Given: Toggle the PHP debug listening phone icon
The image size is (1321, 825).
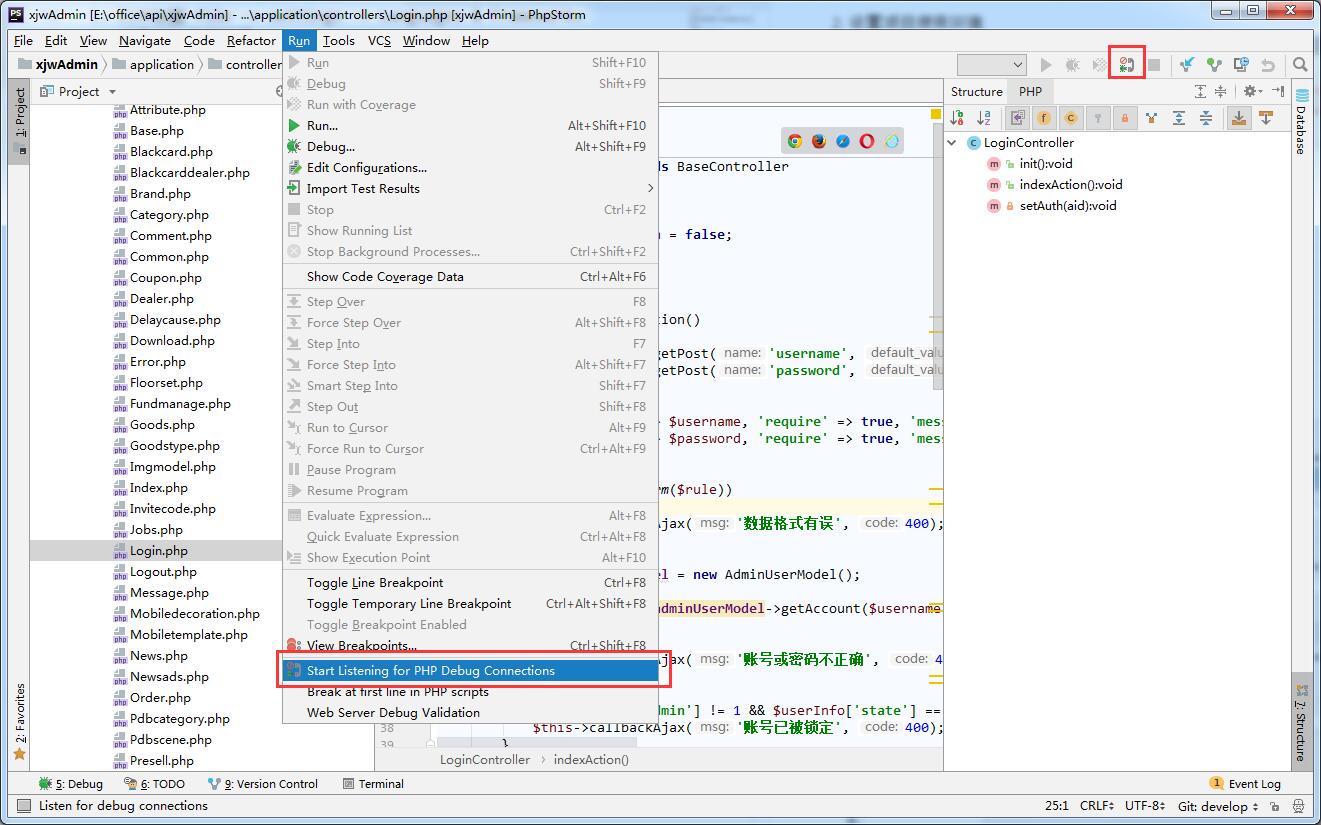Looking at the screenshot, I should pos(1127,65).
